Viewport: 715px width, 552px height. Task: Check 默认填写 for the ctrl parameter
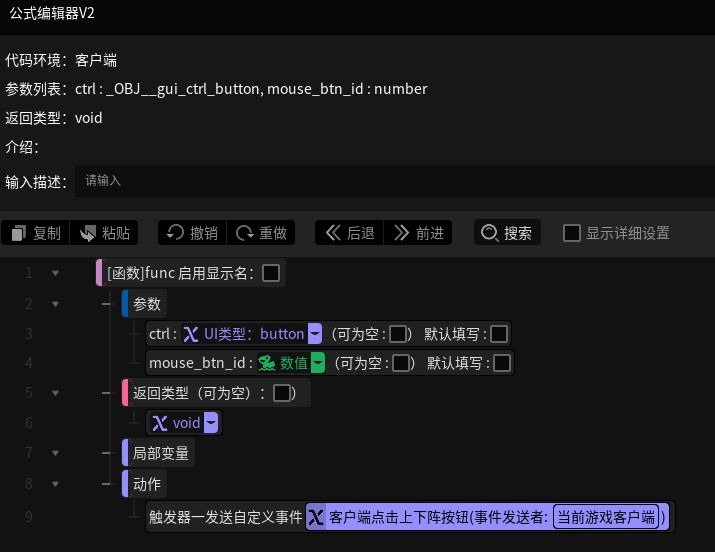[x=499, y=334]
